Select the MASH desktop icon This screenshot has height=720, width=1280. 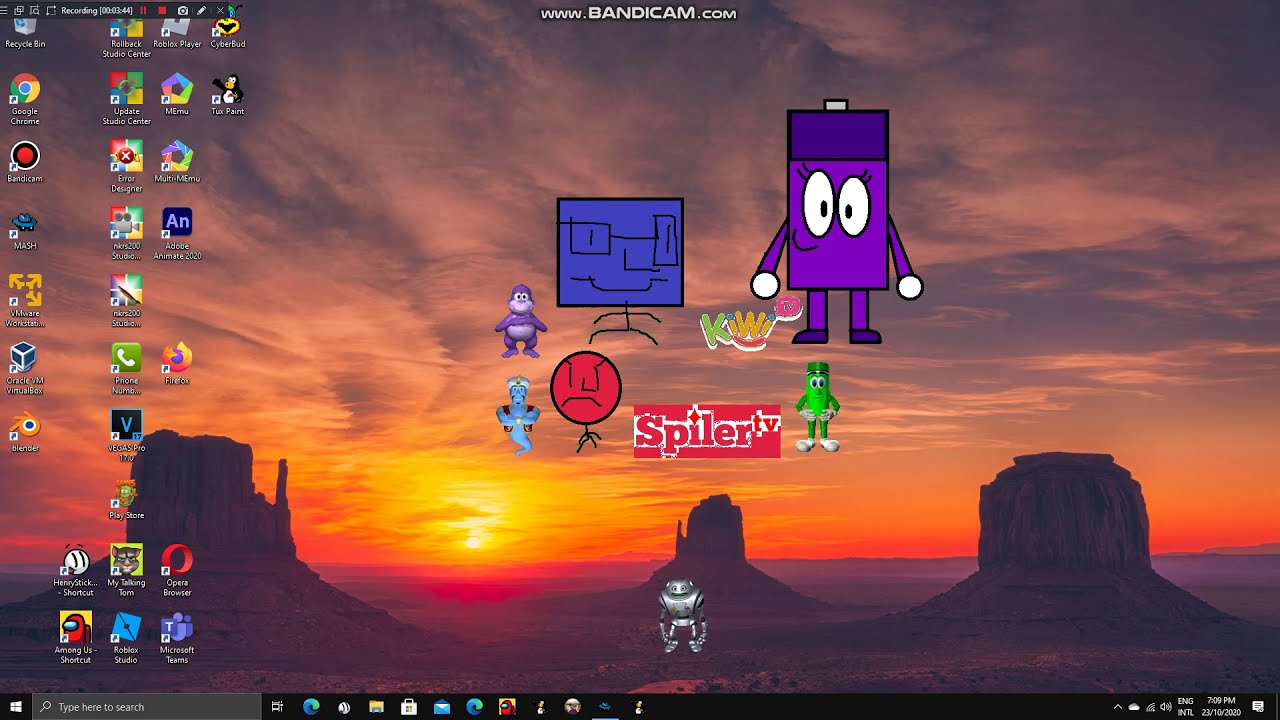click(25, 230)
